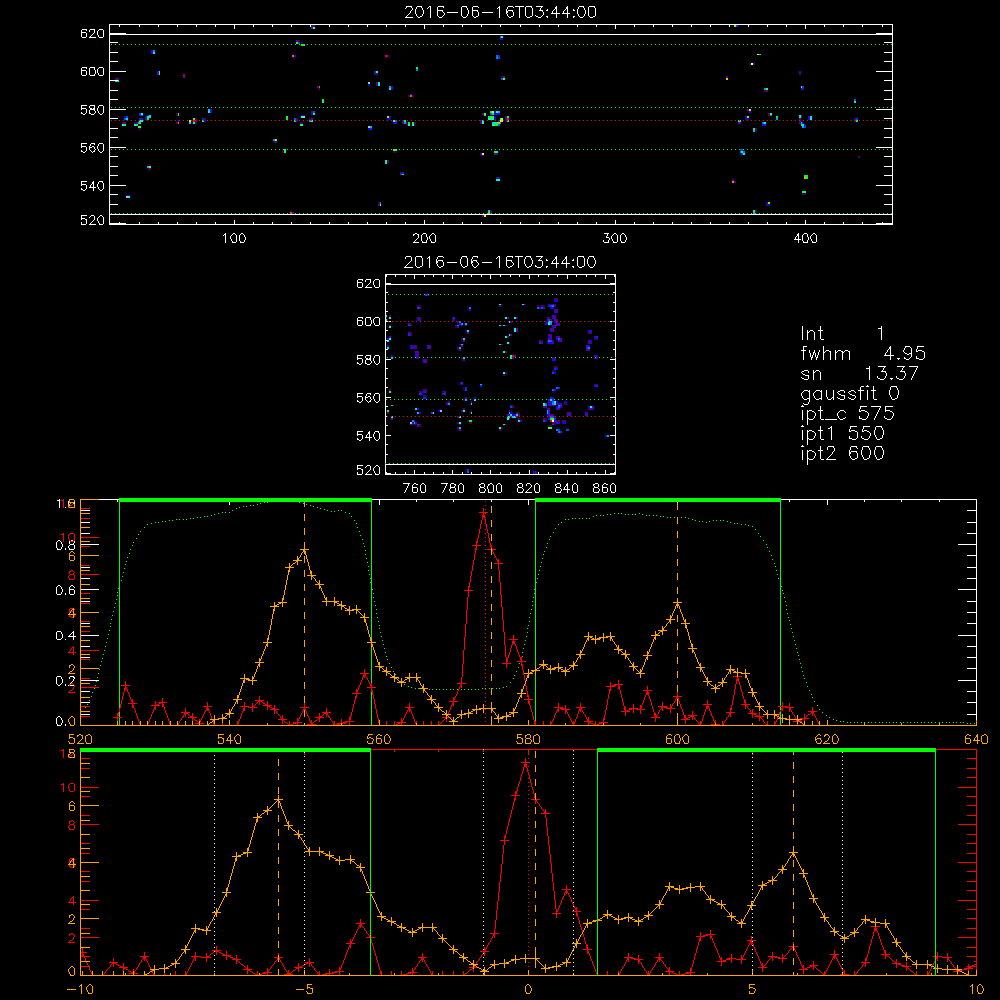Click the 840 tick label of the middle image
Screen dimensions: 1000x1000
click(566, 489)
